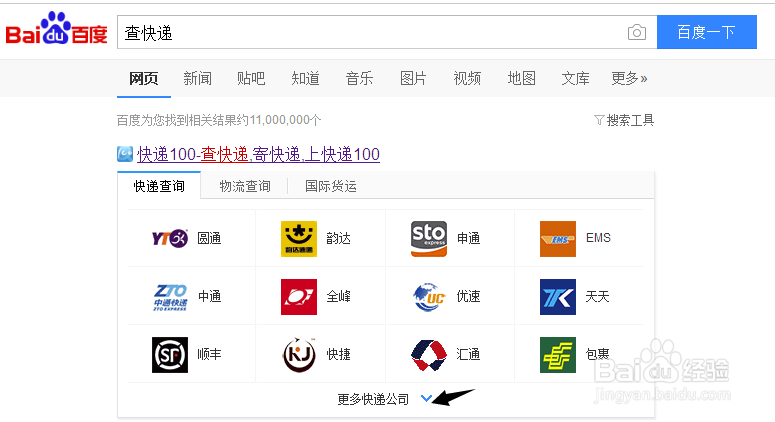The width and height of the screenshot is (775, 422).
Task: Click the 快捷 company name
Action: tap(339, 354)
